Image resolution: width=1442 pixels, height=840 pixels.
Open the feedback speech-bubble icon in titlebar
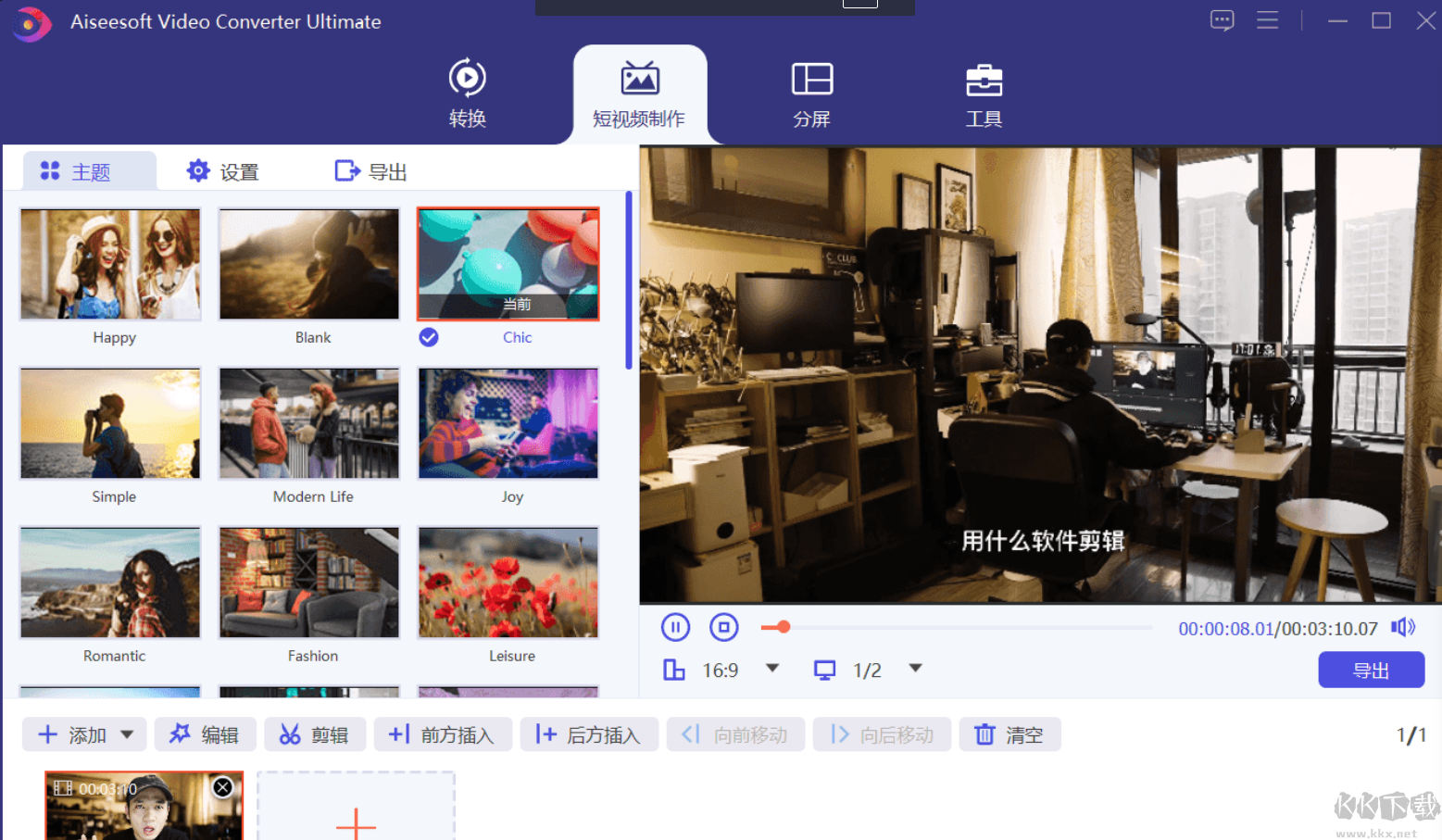(x=1222, y=19)
